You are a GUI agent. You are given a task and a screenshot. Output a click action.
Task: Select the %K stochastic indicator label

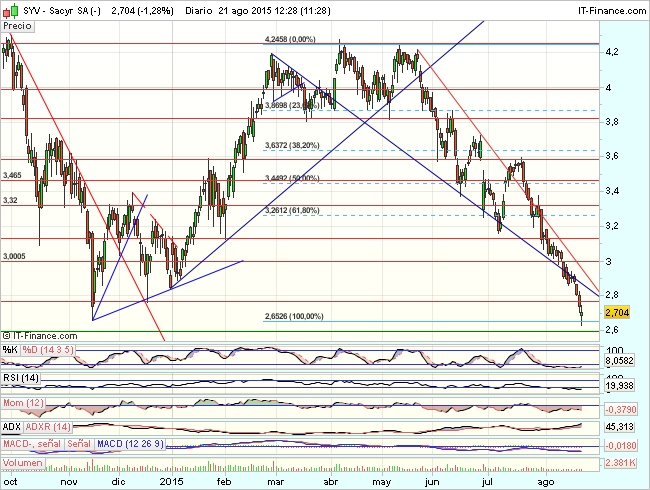tap(11, 349)
